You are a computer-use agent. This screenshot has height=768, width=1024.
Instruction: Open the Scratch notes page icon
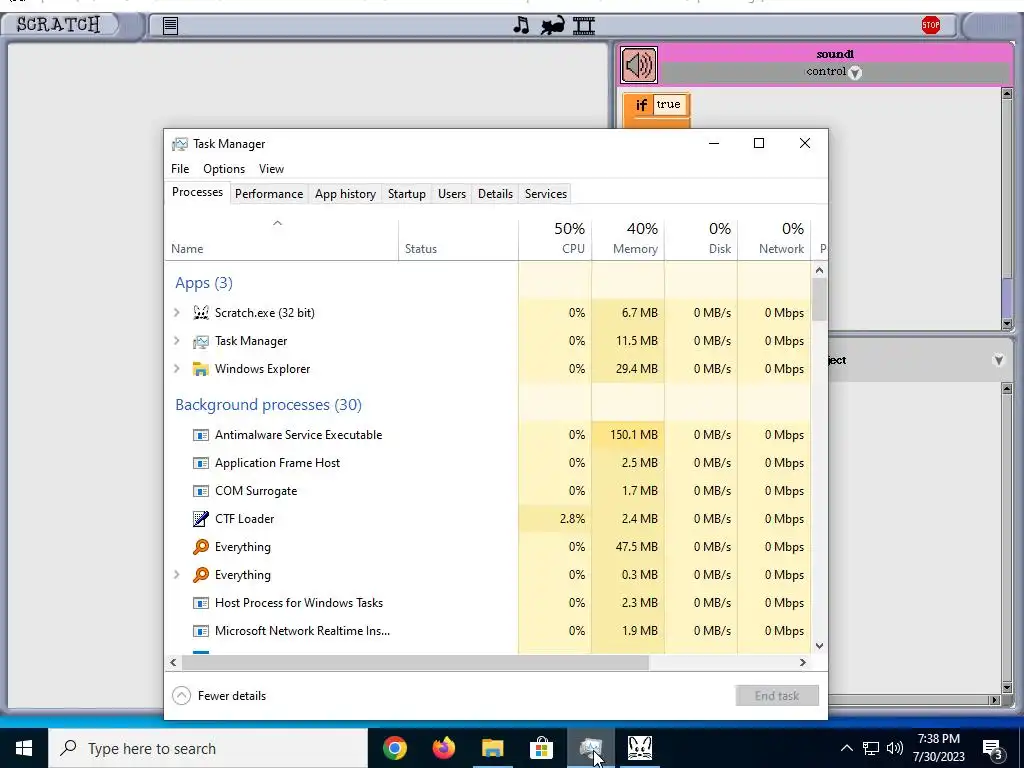[170, 25]
